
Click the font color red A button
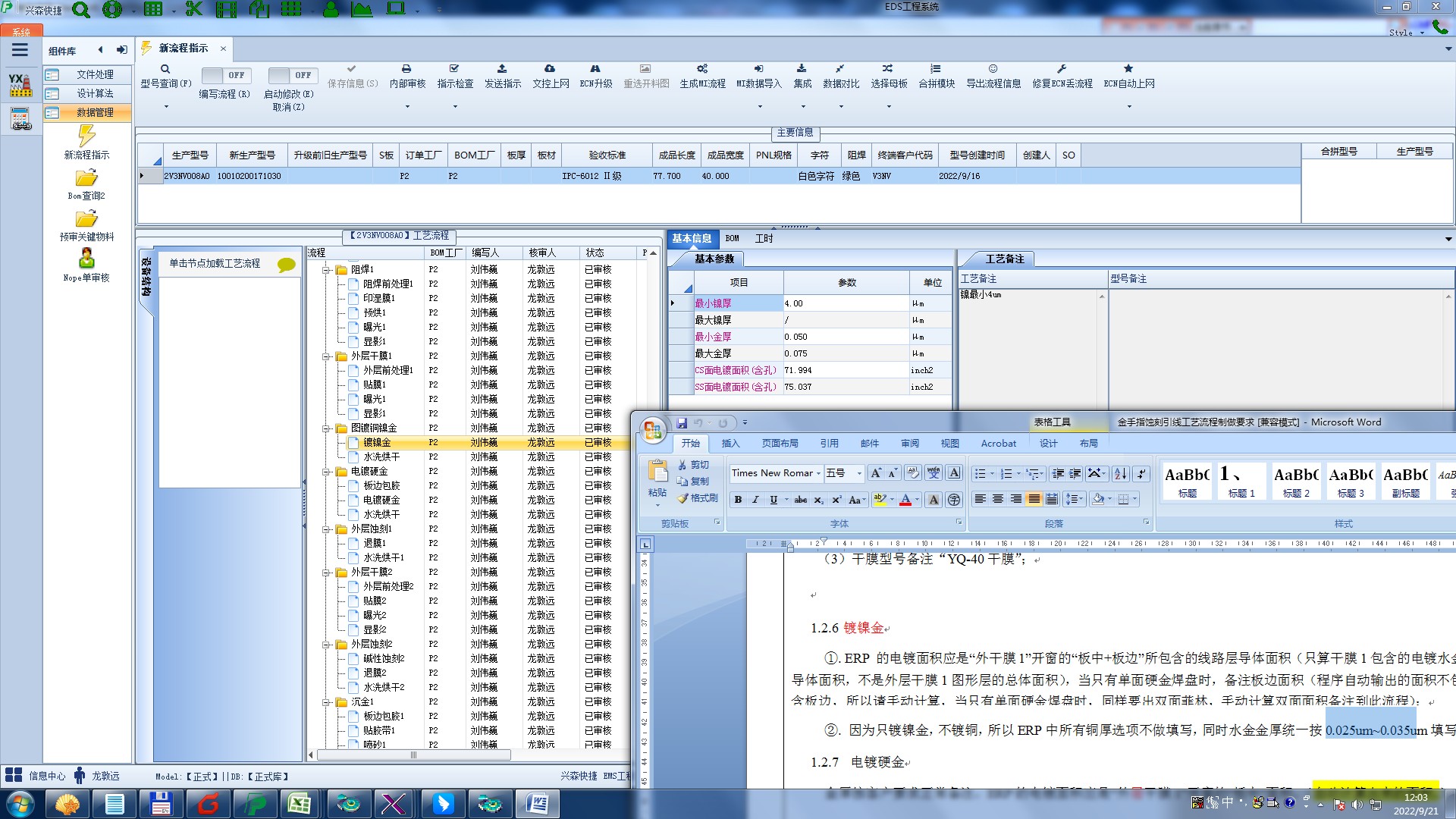coord(905,500)
